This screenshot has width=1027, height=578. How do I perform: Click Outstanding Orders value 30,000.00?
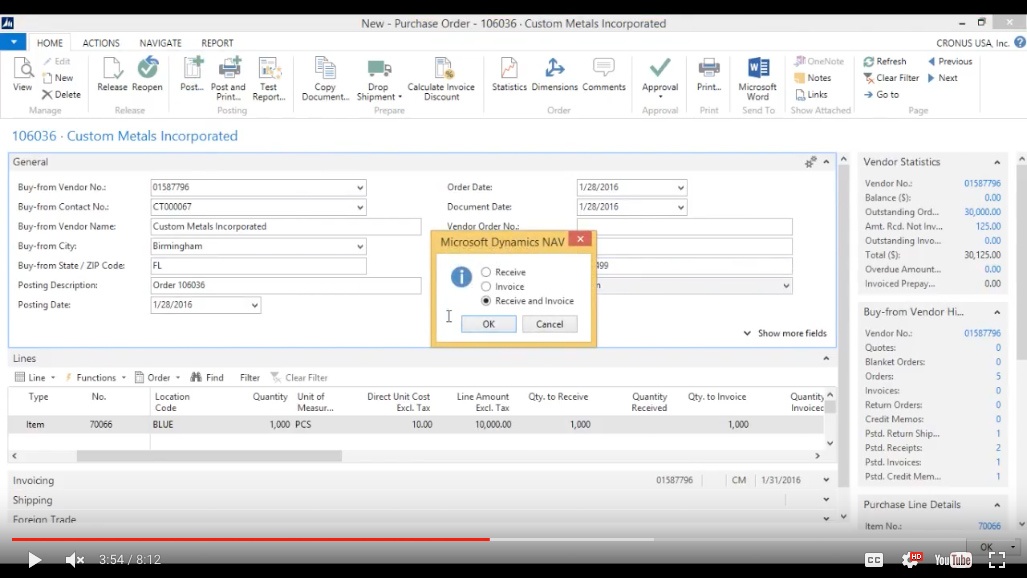pyautogui.click(x=982, y=212)
